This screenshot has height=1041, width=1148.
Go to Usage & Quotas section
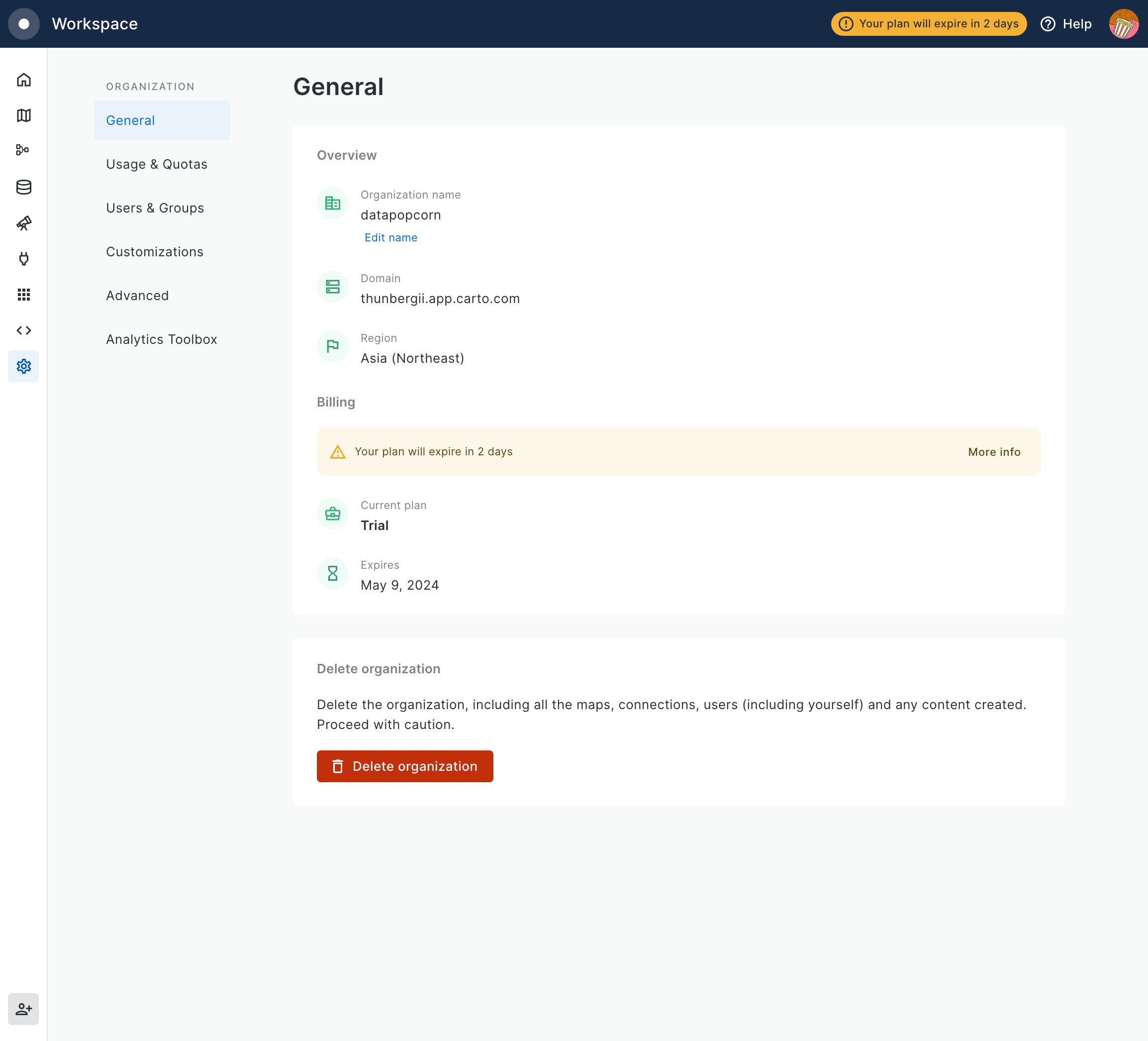pos(157,164)
